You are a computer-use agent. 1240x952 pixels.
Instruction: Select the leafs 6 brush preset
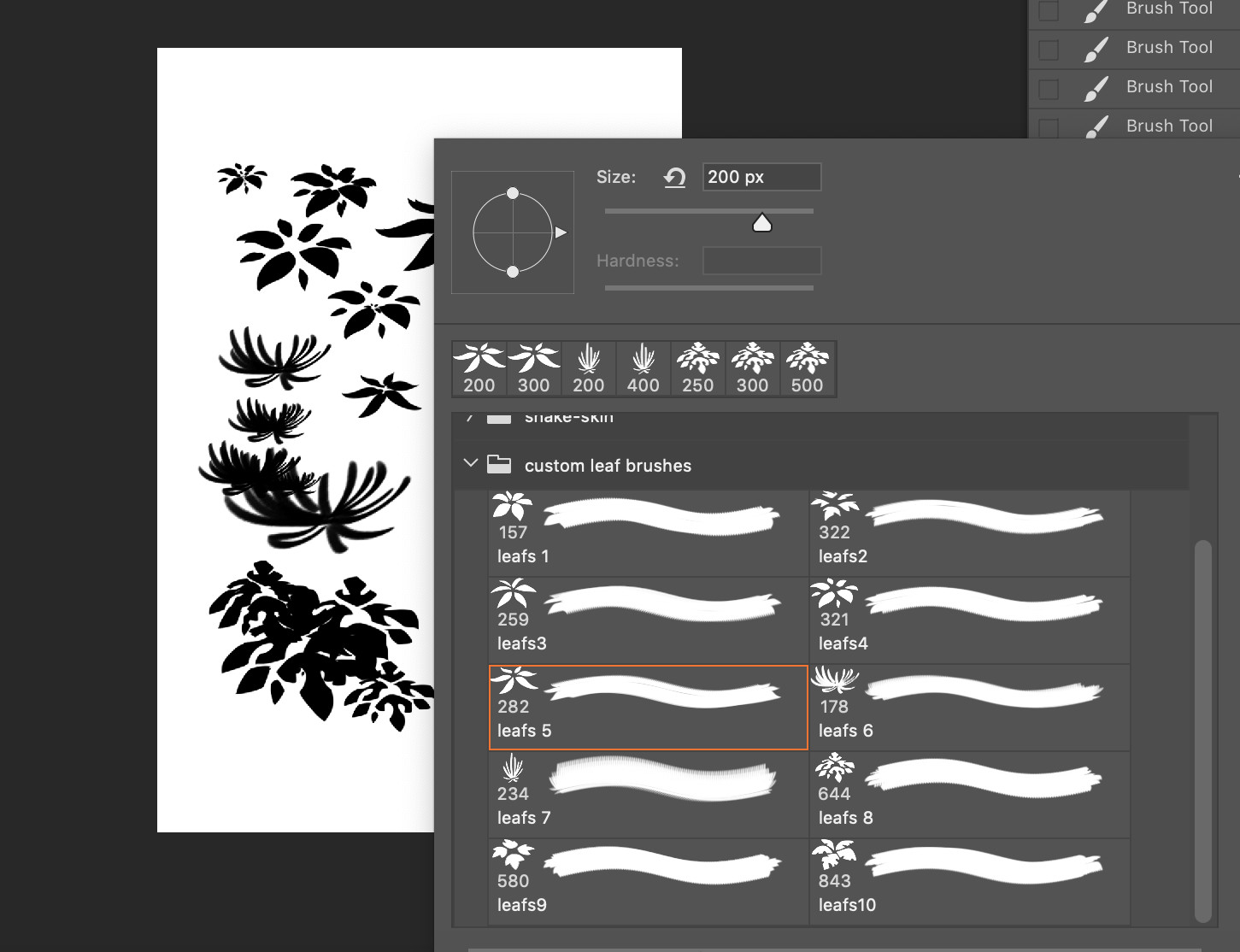pyautogui.click(x=968, y=707)
